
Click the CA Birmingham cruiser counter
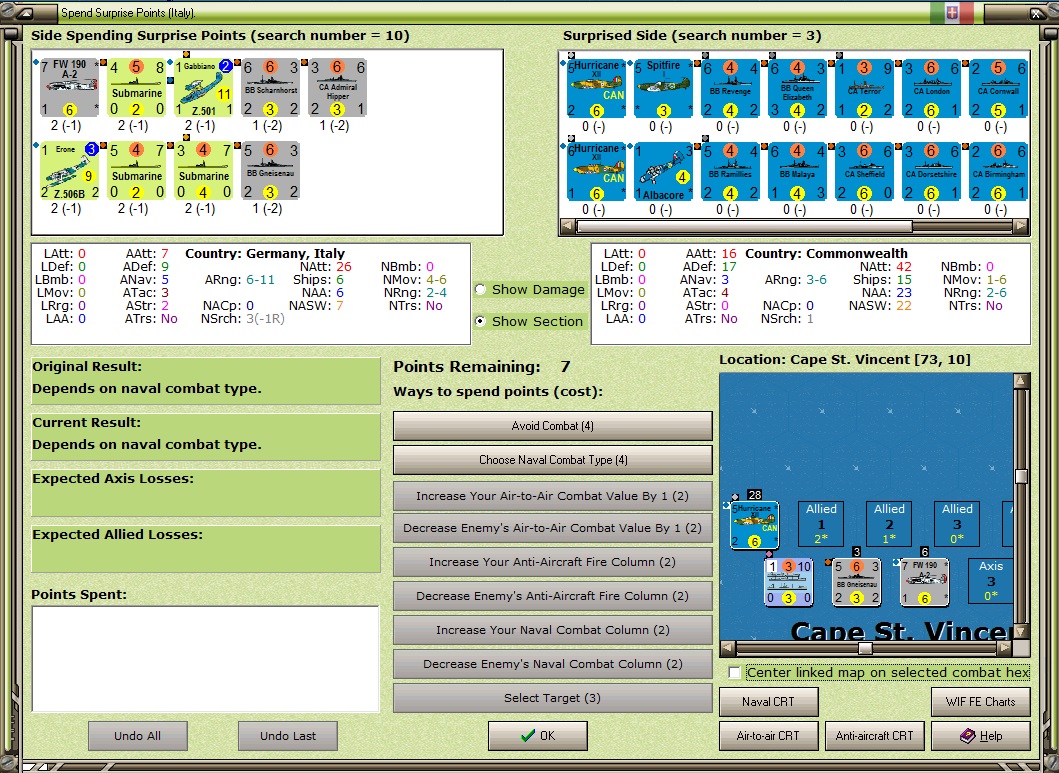998,171
